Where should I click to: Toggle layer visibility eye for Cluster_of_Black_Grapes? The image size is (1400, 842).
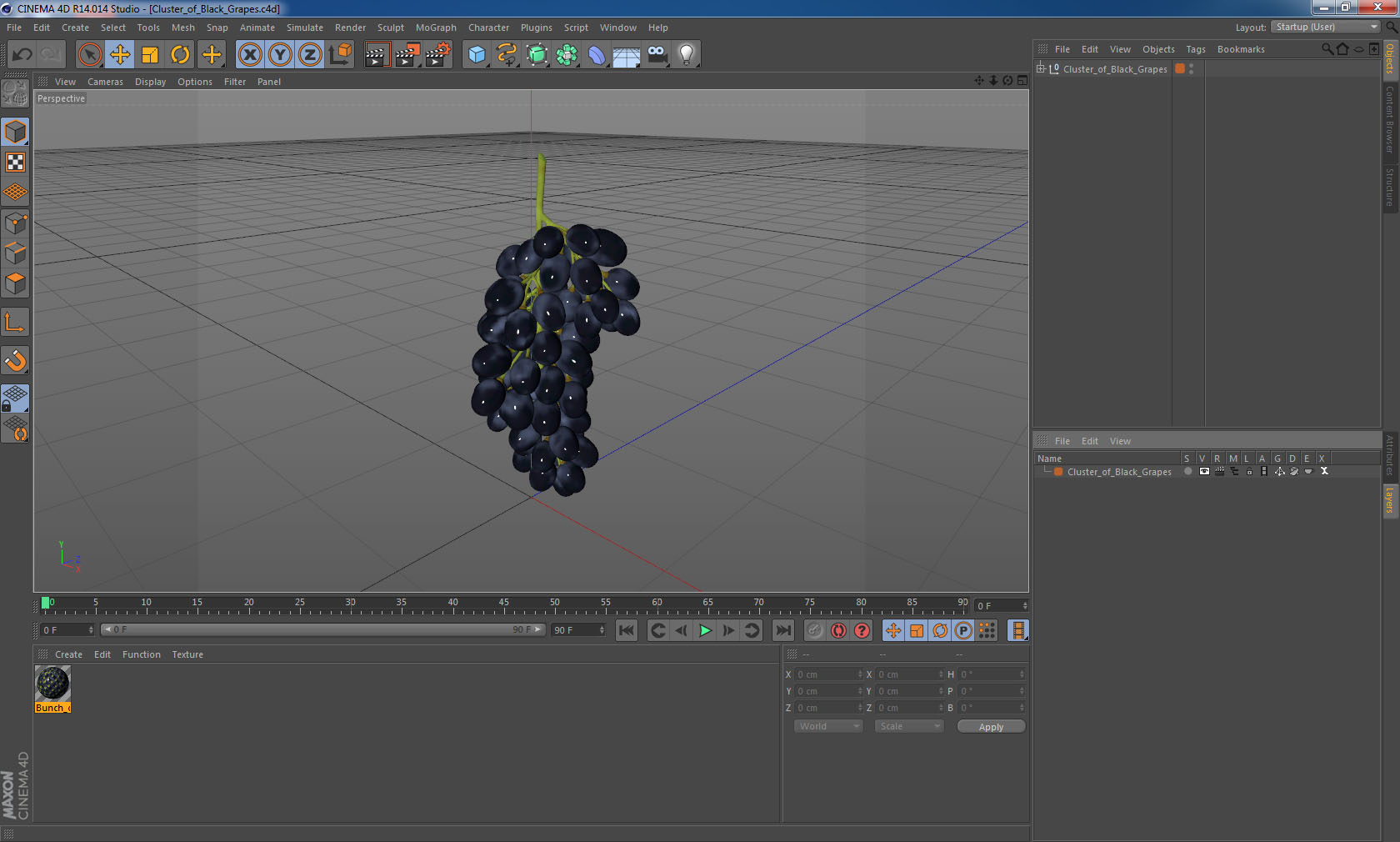(1204, 472)
